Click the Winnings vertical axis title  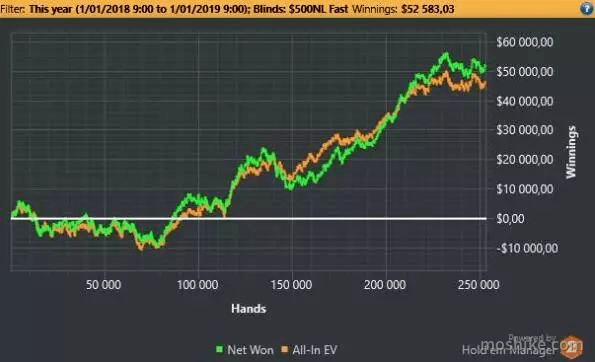click(571, 152)
